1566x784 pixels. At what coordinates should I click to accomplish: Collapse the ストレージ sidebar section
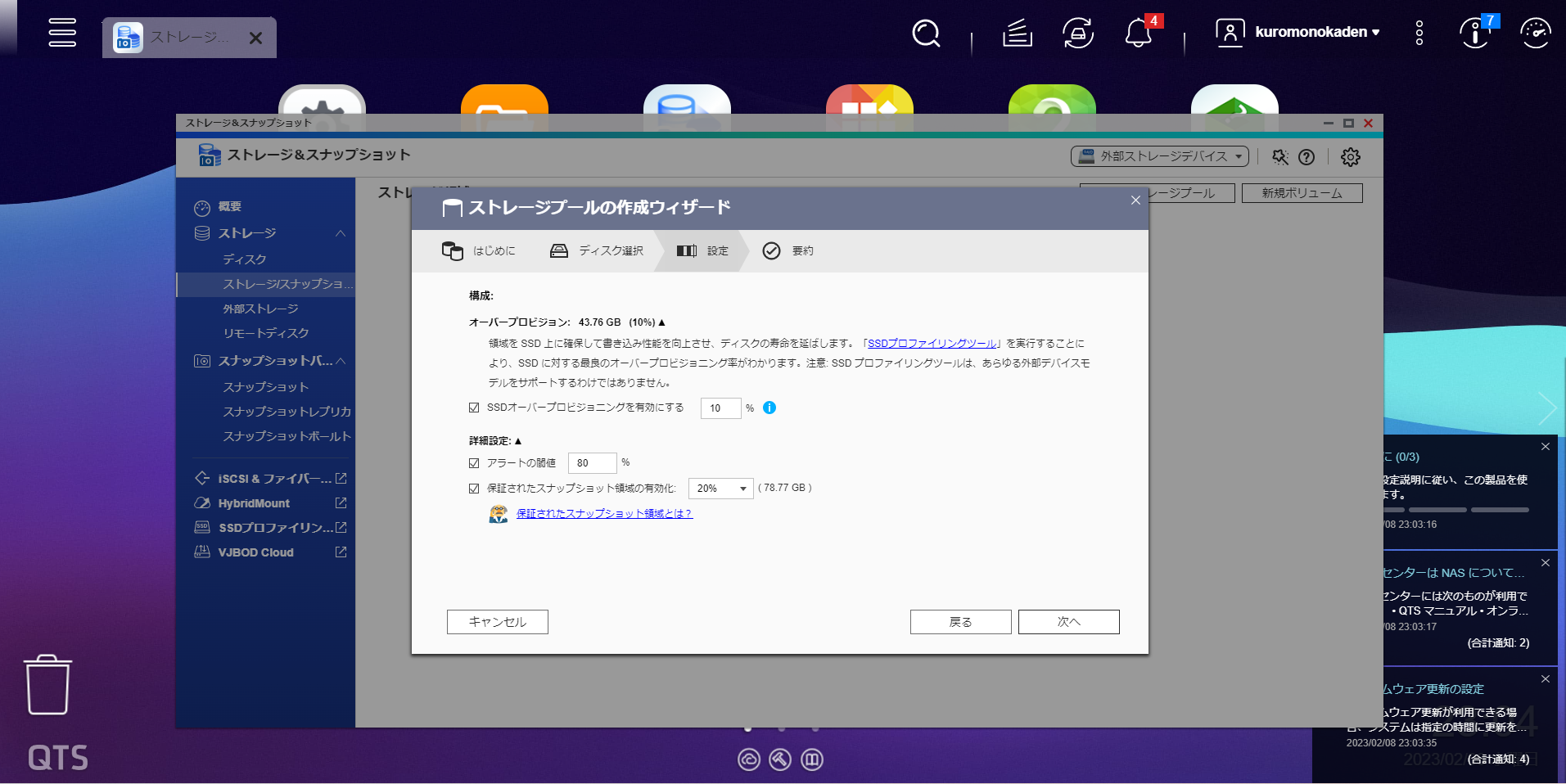[341, 233]
